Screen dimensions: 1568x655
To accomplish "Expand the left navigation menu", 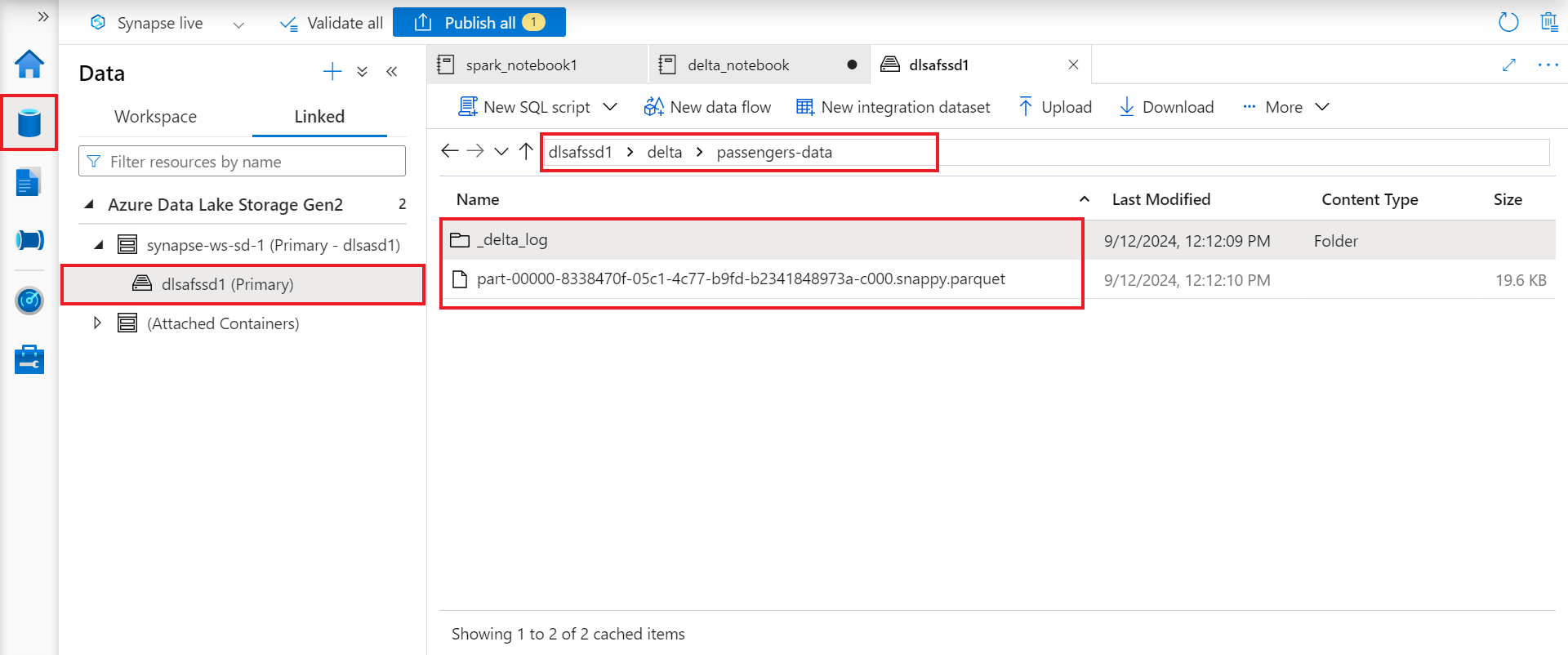I will point(43,16).
